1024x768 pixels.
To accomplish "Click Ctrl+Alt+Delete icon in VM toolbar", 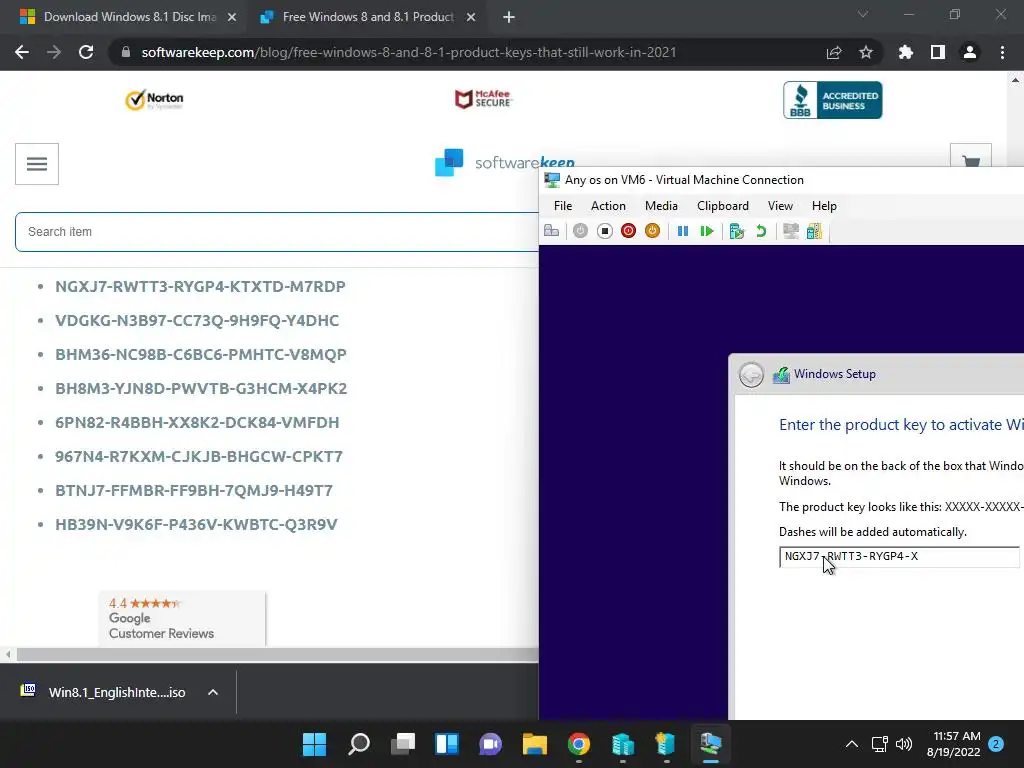I will click(551, 231).
